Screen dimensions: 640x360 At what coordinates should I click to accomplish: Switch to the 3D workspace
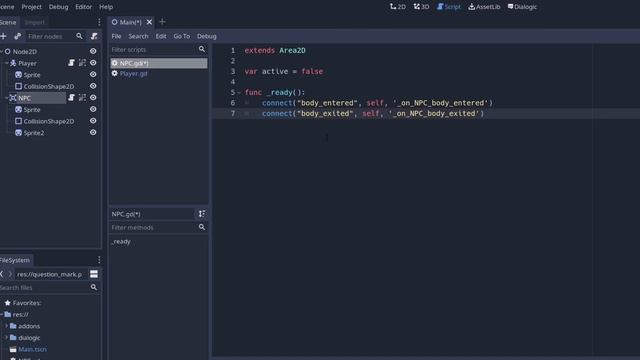click(421, 7)
